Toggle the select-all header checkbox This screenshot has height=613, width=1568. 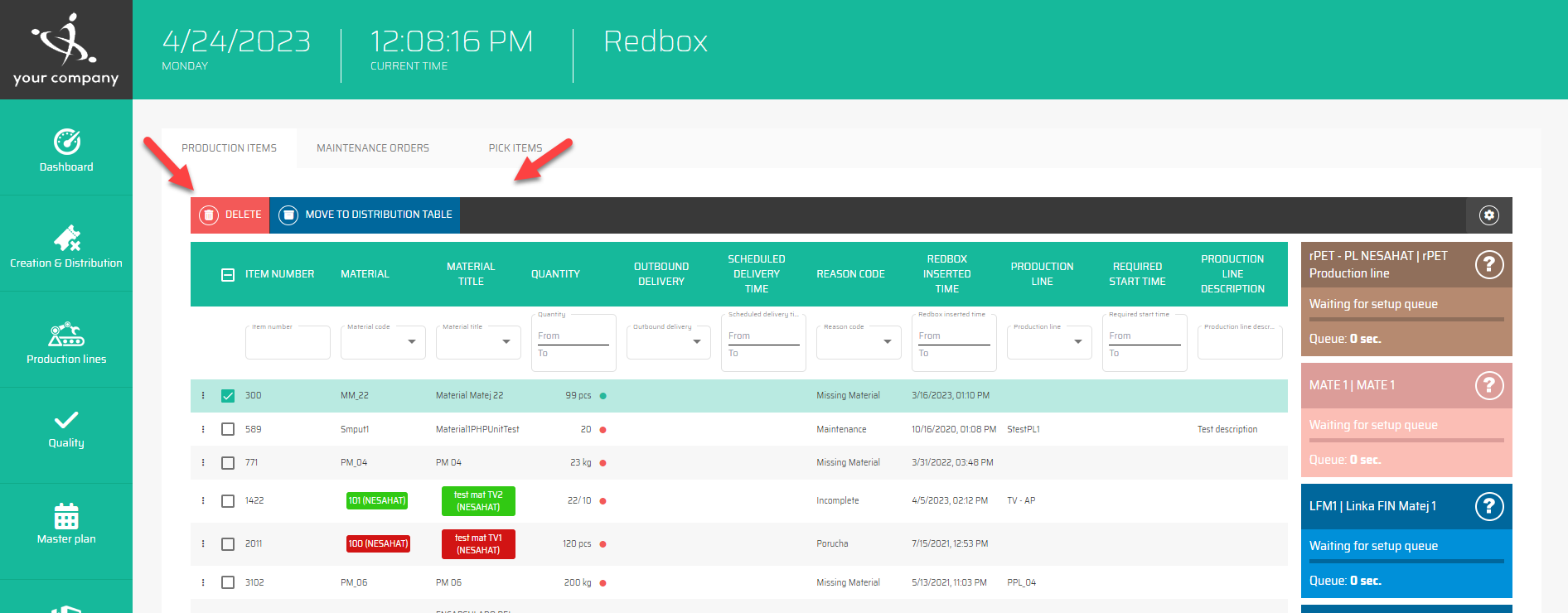point(228,275)
